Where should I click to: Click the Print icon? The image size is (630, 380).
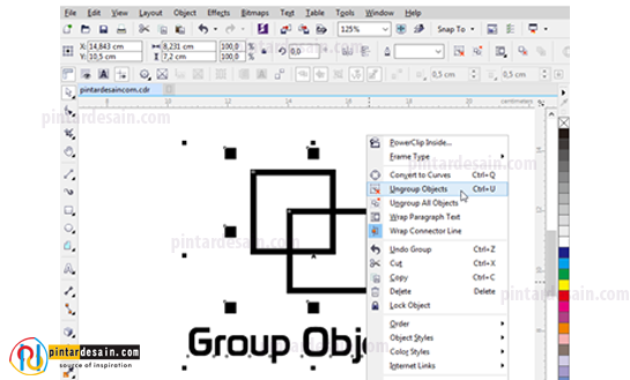[121, 29]
